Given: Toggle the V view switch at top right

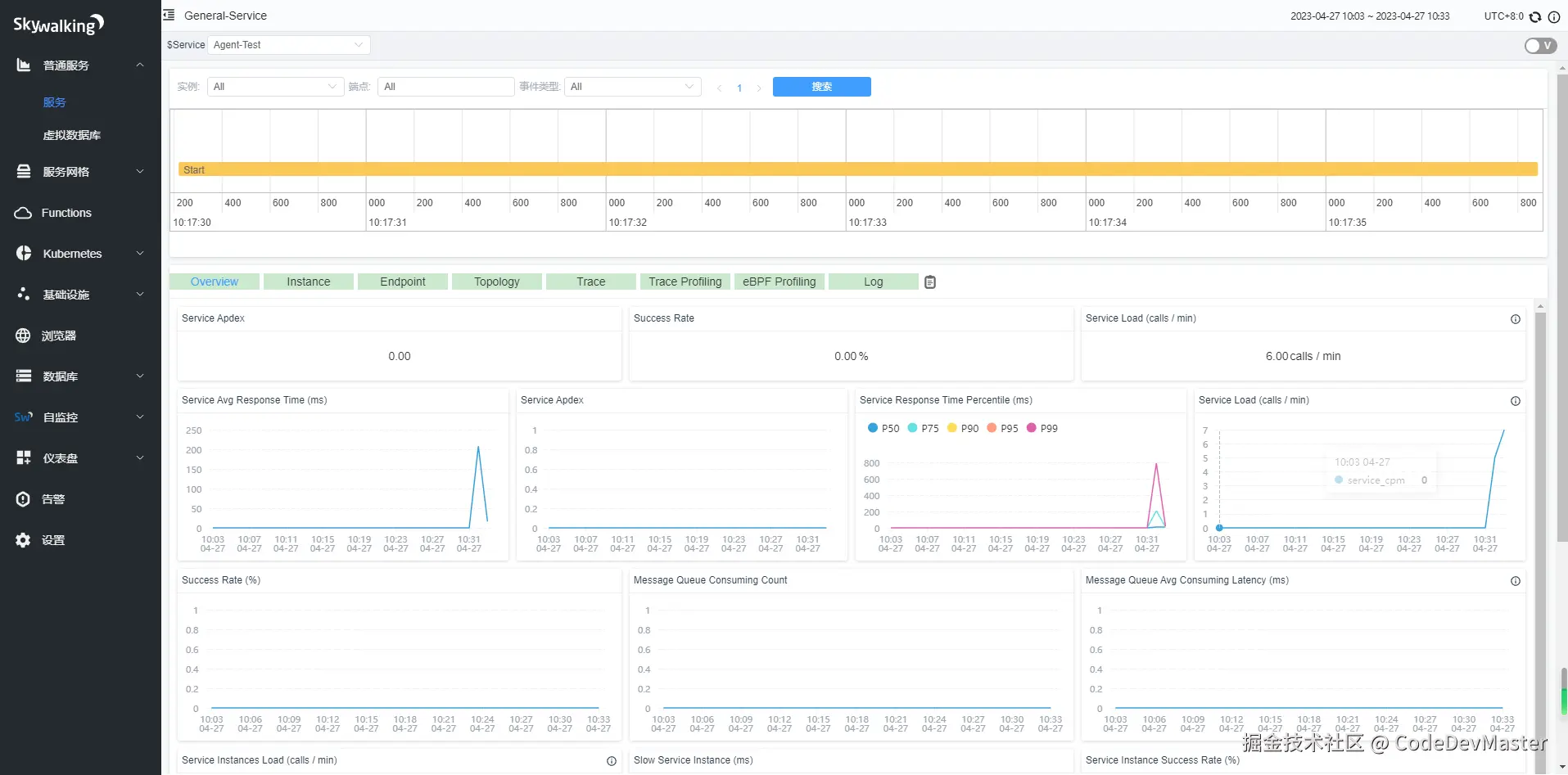Looking at the screenshot, I should point(1539,46).
